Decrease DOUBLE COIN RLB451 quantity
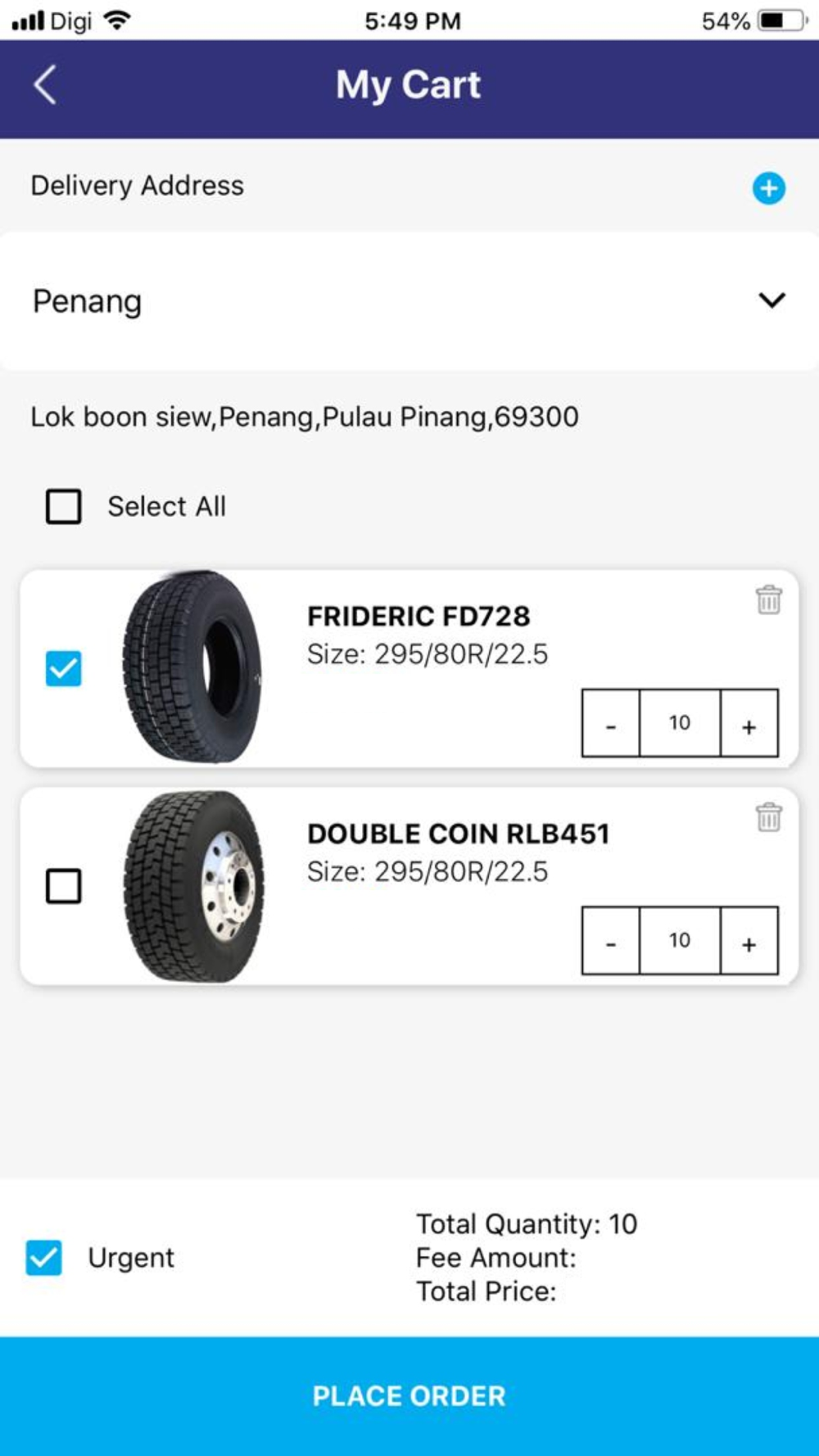 610,941
